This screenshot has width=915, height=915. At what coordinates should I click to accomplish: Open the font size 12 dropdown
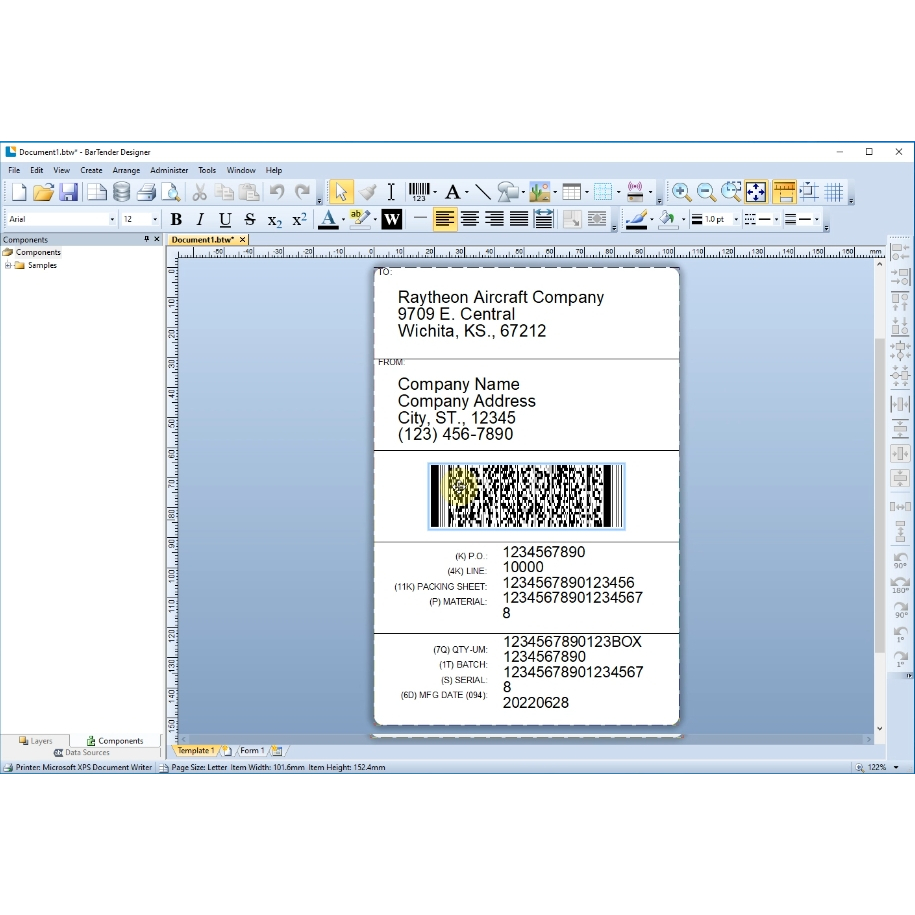point(155,219)
